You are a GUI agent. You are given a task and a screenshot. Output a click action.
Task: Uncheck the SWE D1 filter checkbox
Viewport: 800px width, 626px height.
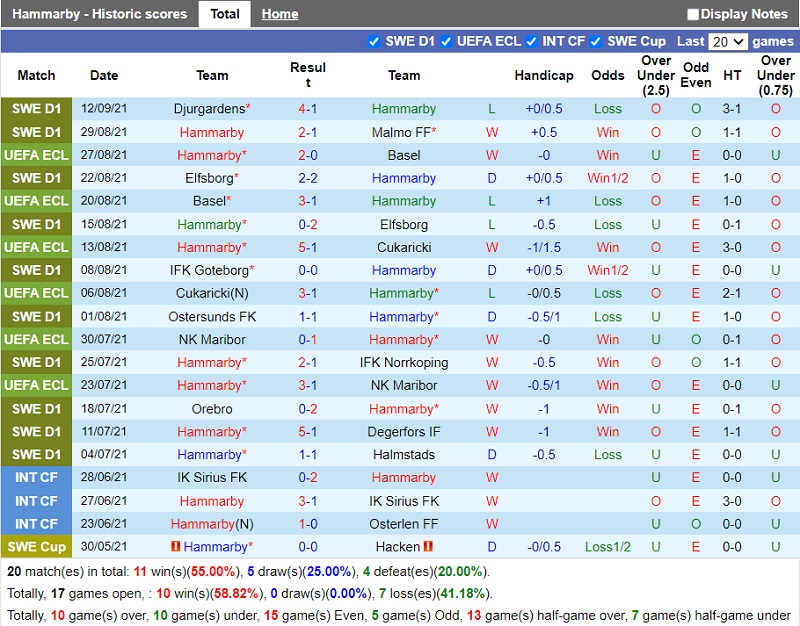click(x=374, y=41)
